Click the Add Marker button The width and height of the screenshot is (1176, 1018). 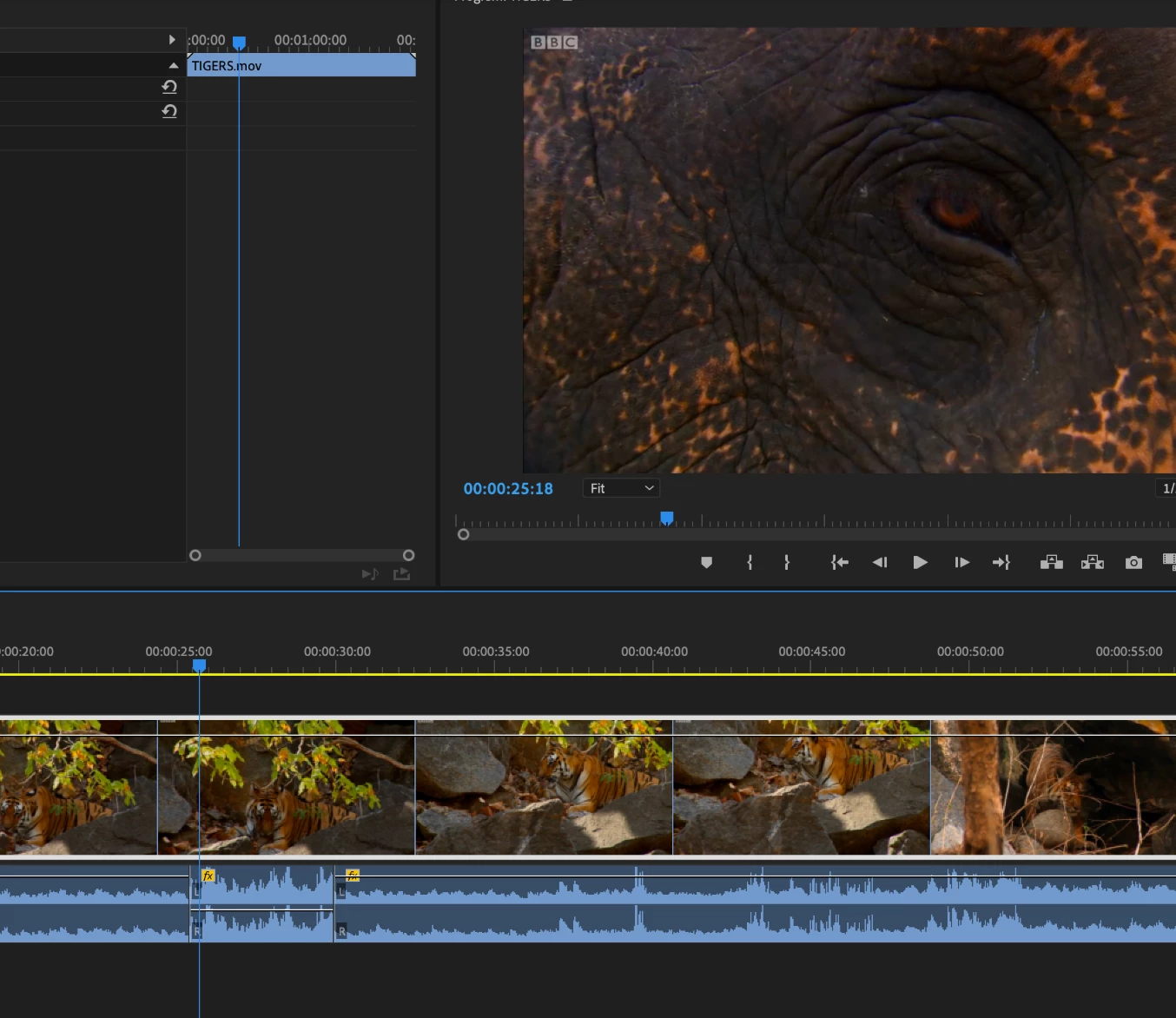coord(706,563)
